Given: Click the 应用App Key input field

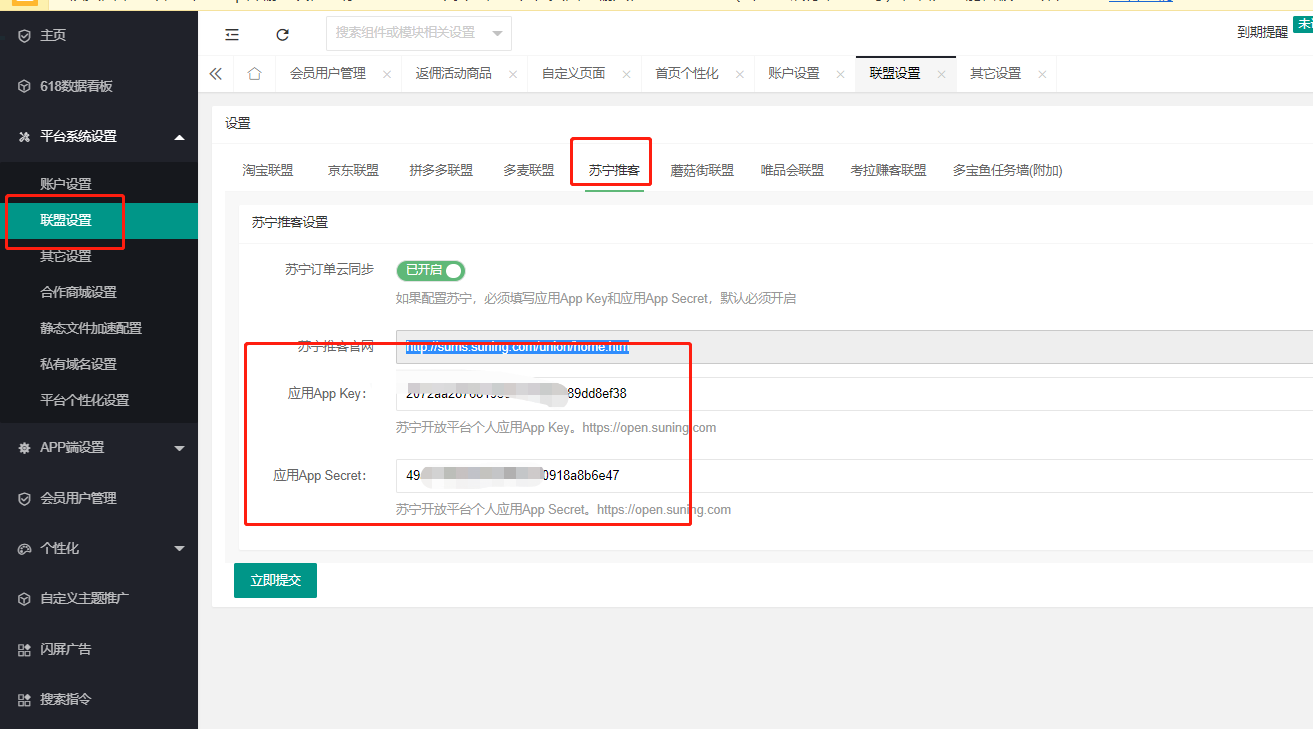Looking at the screenshot, I should (x=854, y=394).
